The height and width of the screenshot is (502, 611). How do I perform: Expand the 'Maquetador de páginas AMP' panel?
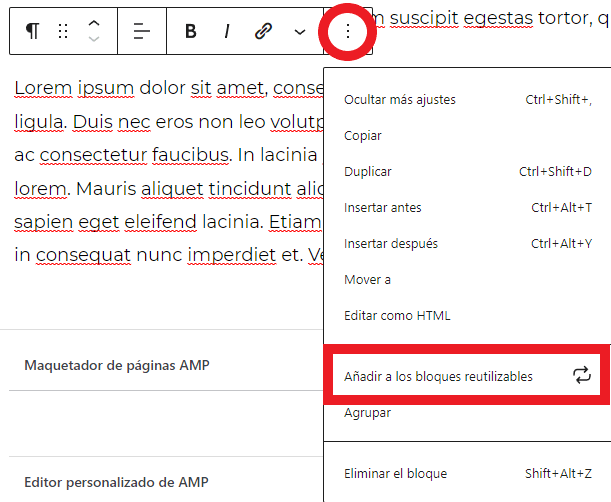click(x=117, y=365)
